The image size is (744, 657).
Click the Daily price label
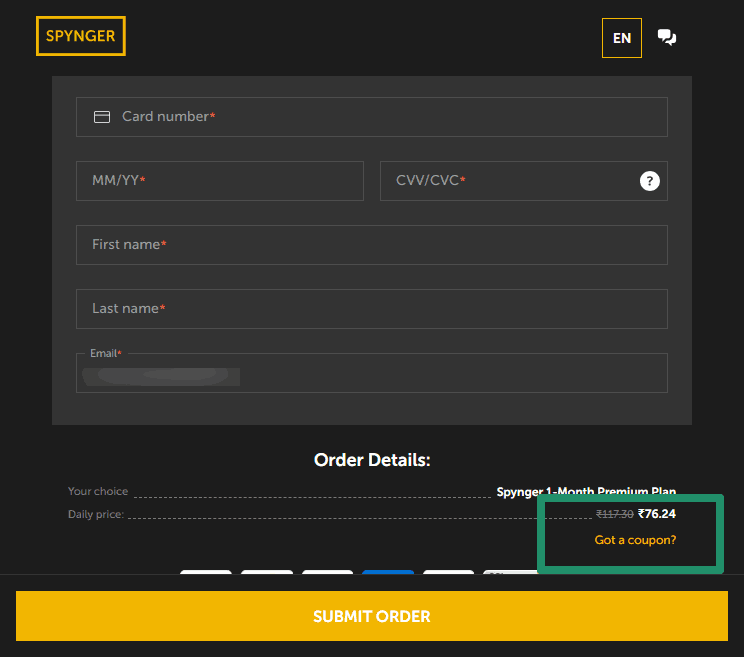point(96,514)
